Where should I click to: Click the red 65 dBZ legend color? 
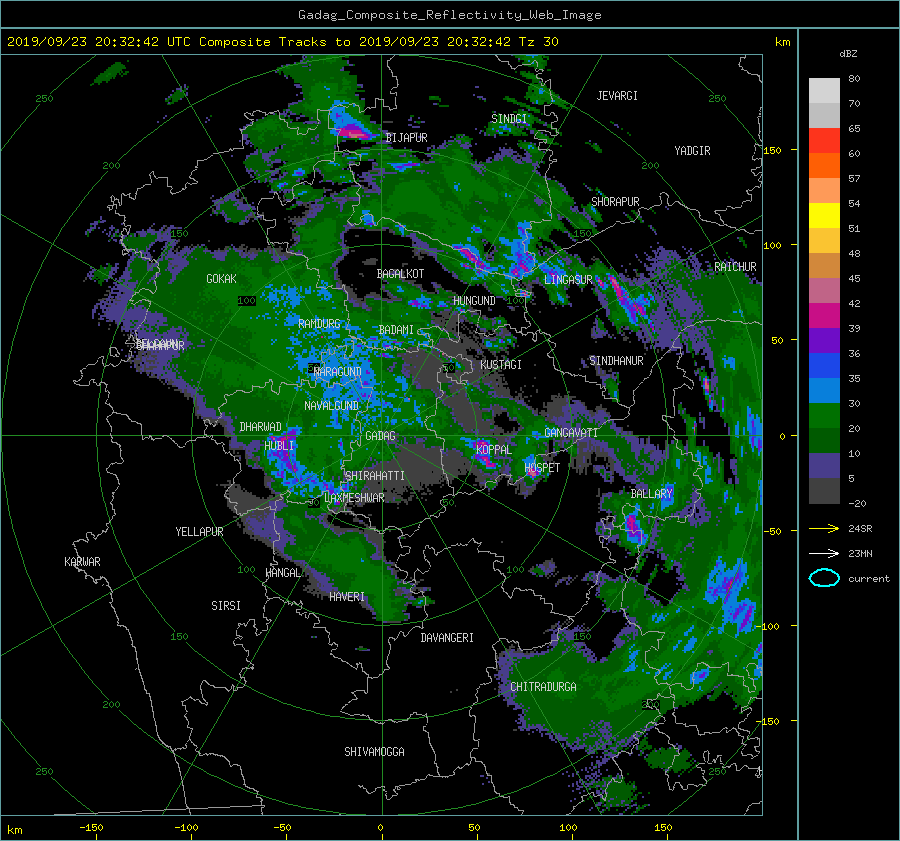(824, 141)
